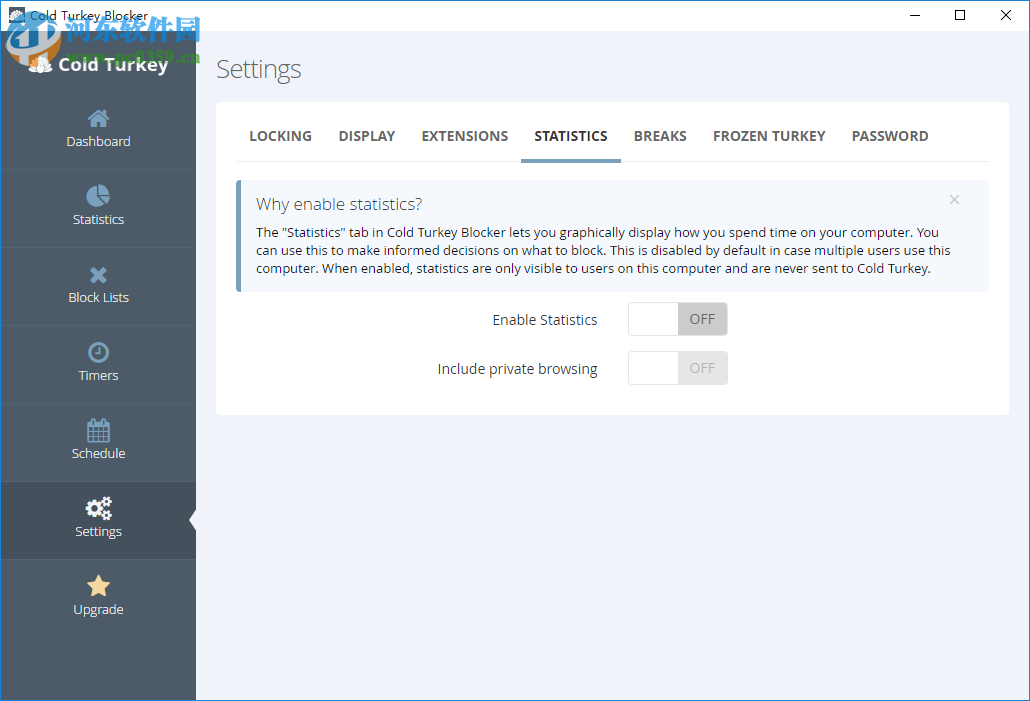Screen dimensions: 1030x701
Task: Switch to the DISPLAY tab
Action: (x=367, y=136)
